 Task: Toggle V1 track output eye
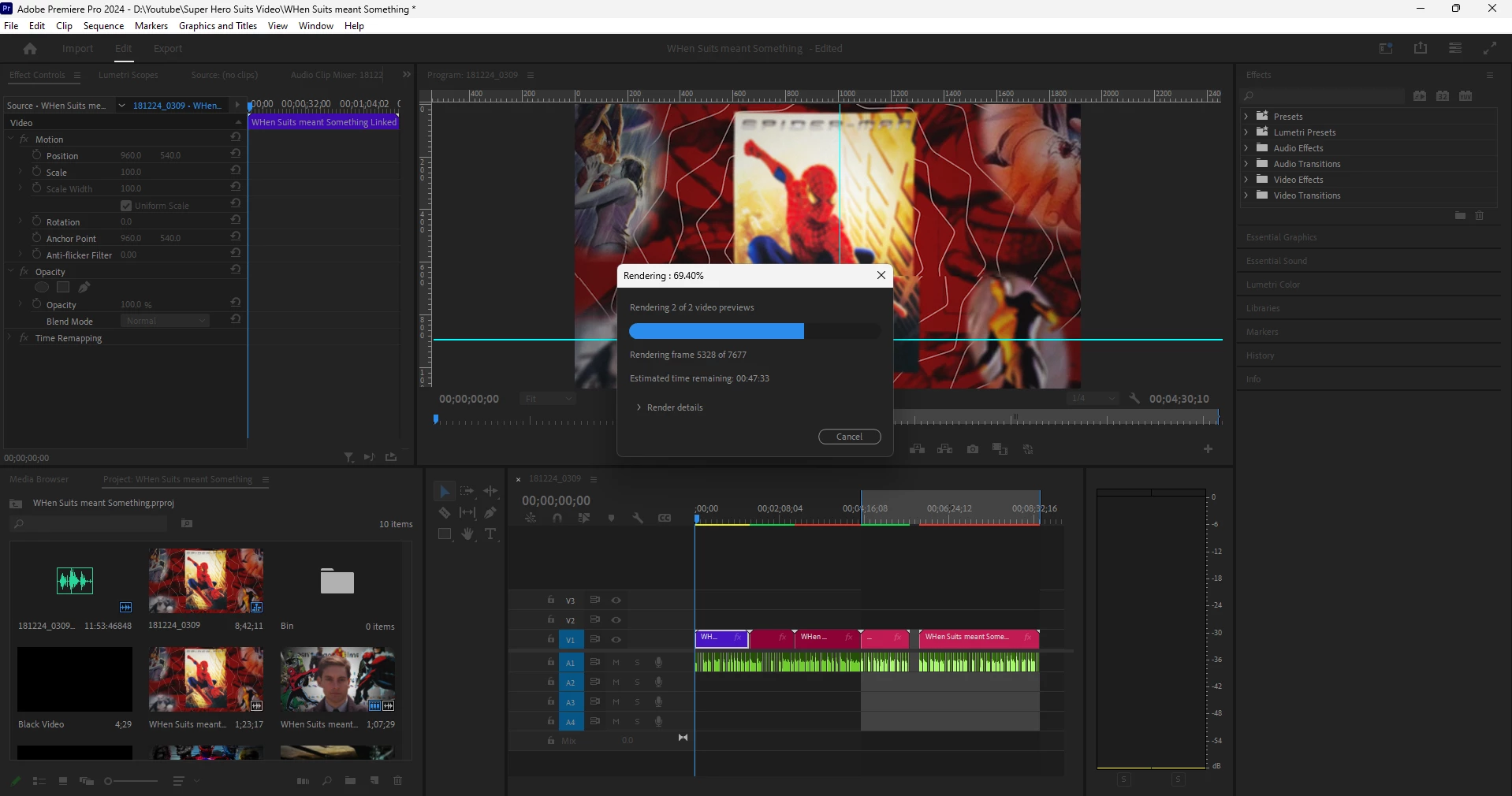pos(616,640)
